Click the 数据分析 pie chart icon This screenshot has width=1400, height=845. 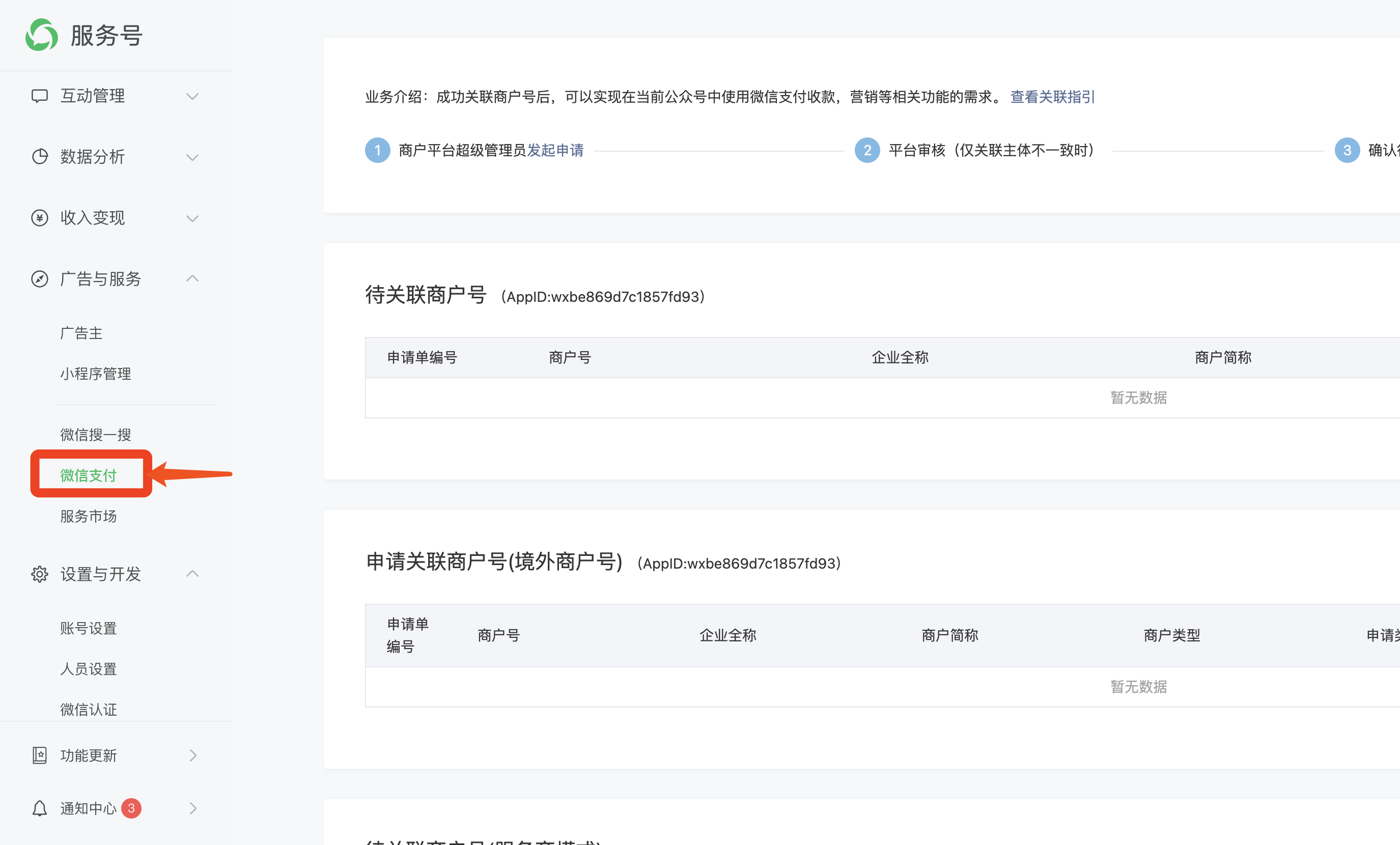(39, 157)
